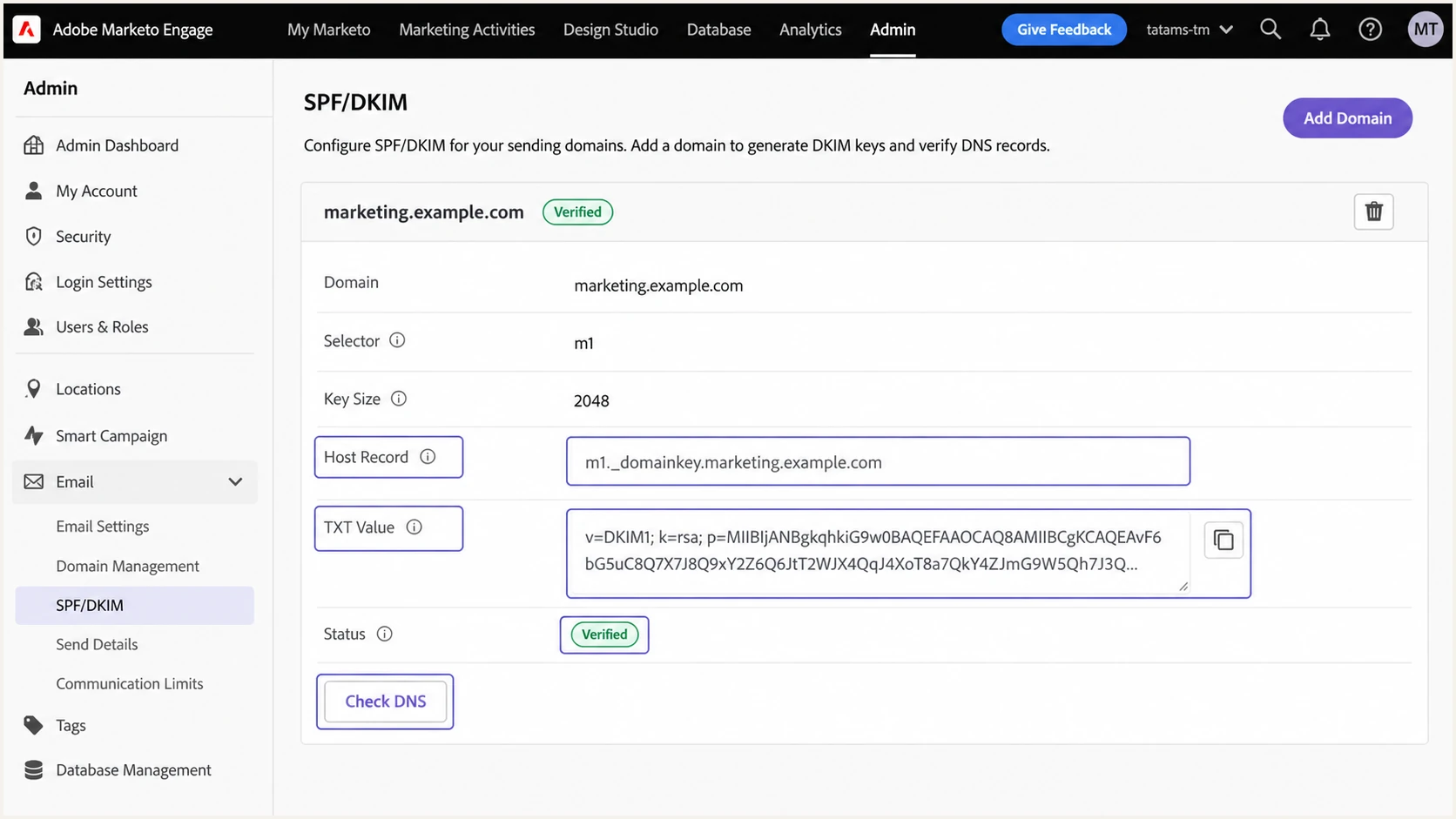Click the Admin Dashboard home icon
The width and height of the screenshot is (1456, 819).
click(x=33, y=145)
